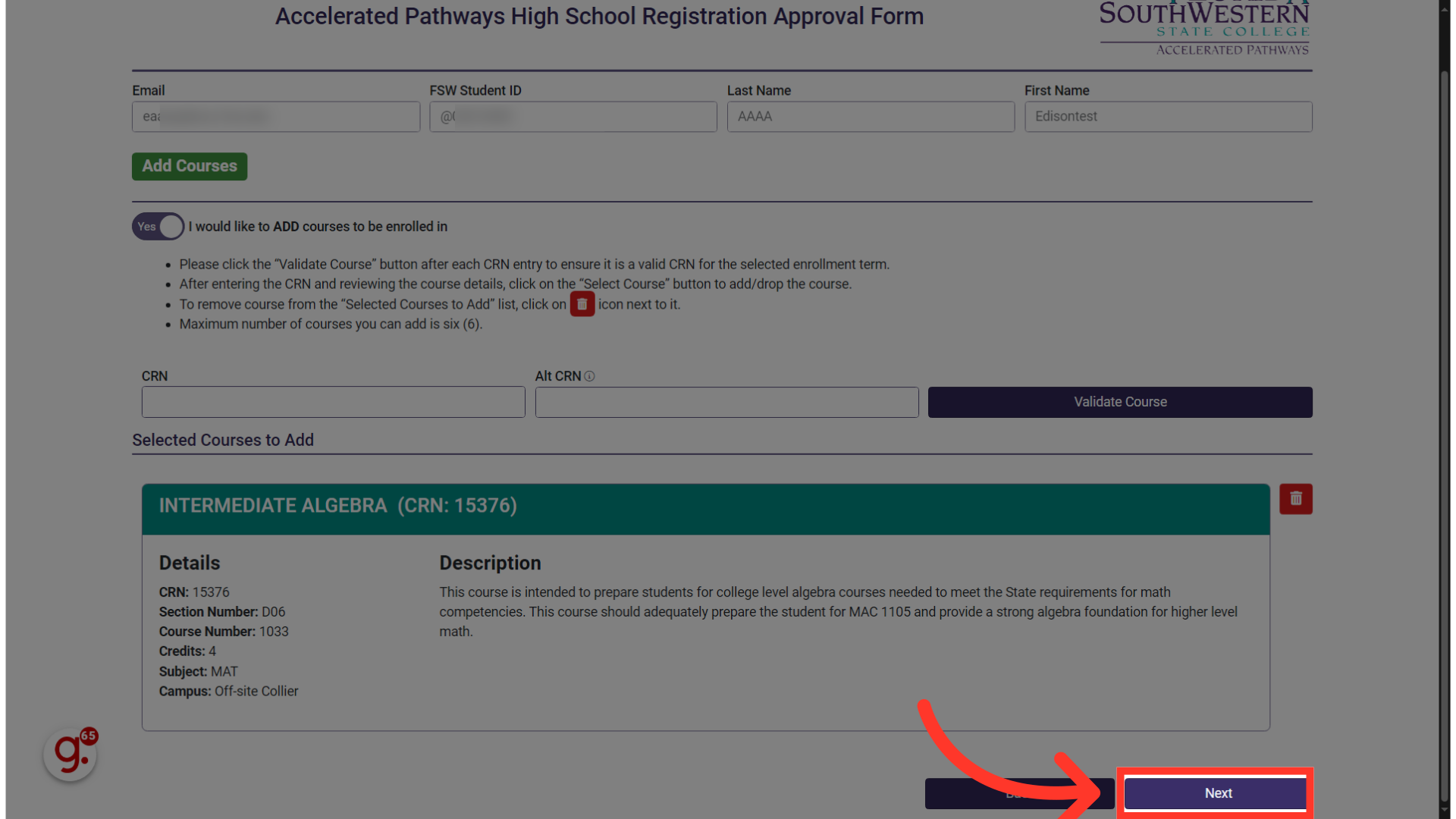Toggle off adding courses to be enrolled in
The height and width of the screenshot is (819, 1456).
pyautogui.click(x=157, y=226)
